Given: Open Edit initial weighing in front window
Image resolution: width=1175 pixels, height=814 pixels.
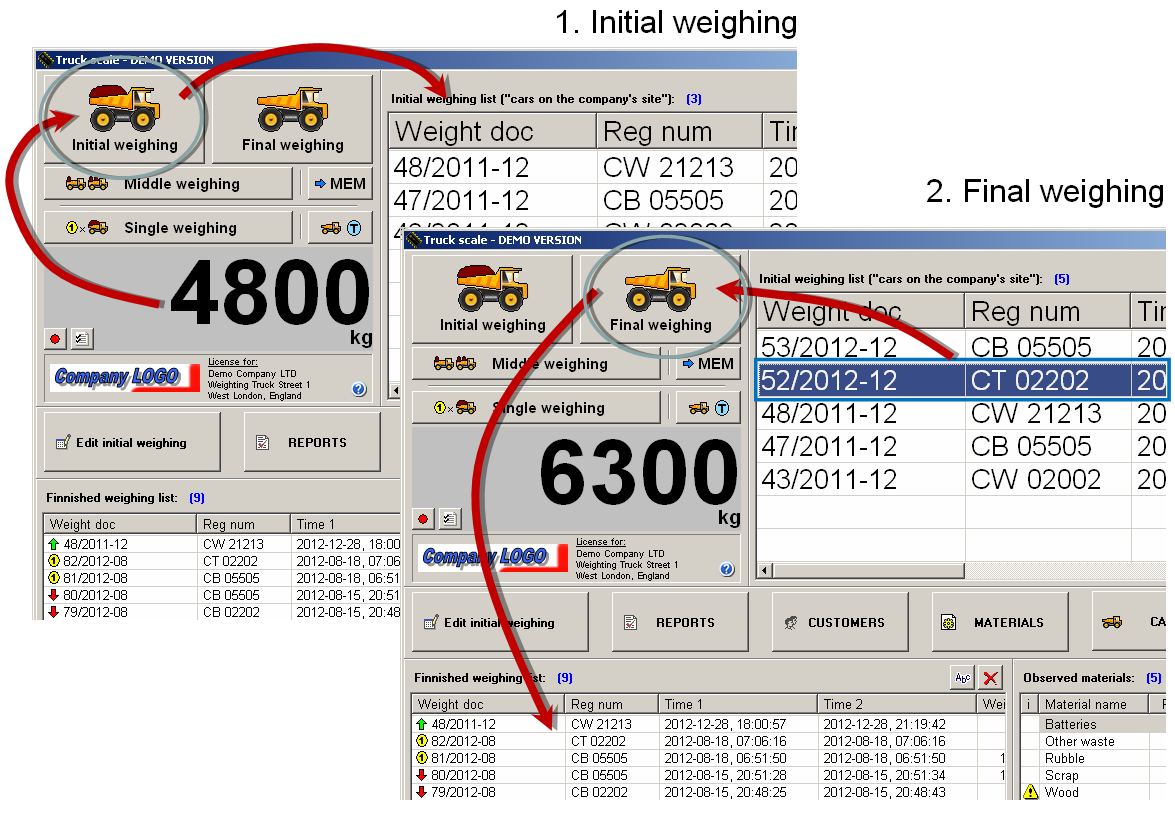Looking at the screenshot, I should point(500,622).
